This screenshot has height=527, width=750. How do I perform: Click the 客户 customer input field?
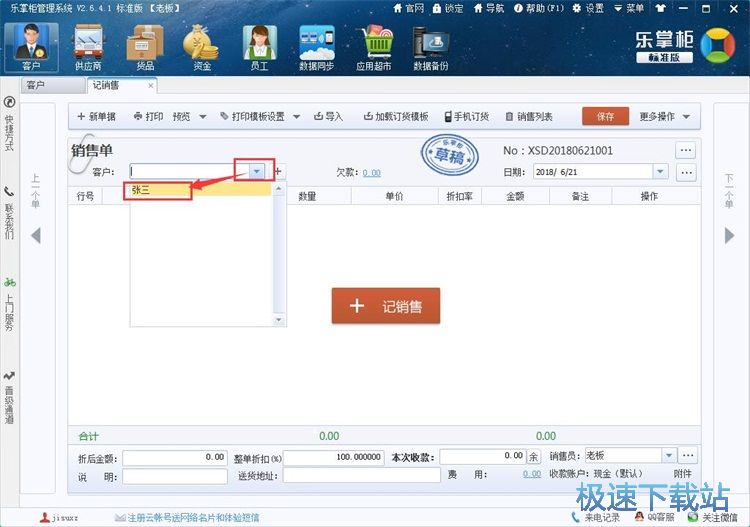(x=190, y=171)
